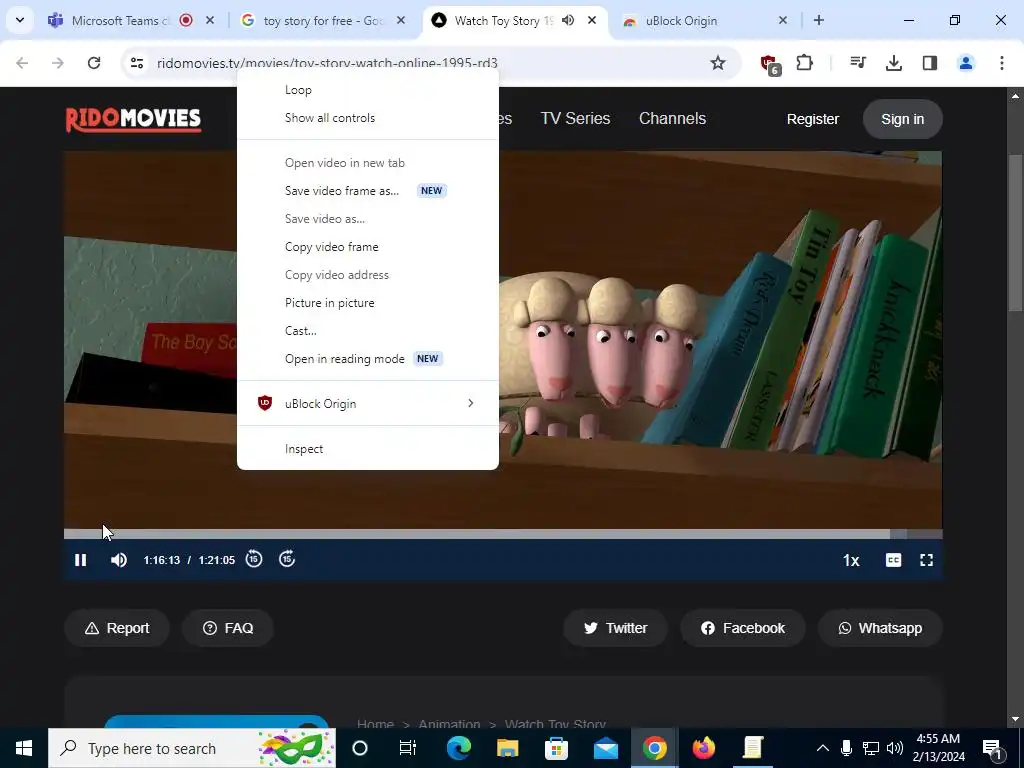Click the Sign in button
1024x768 pixels.
point(903,119)
